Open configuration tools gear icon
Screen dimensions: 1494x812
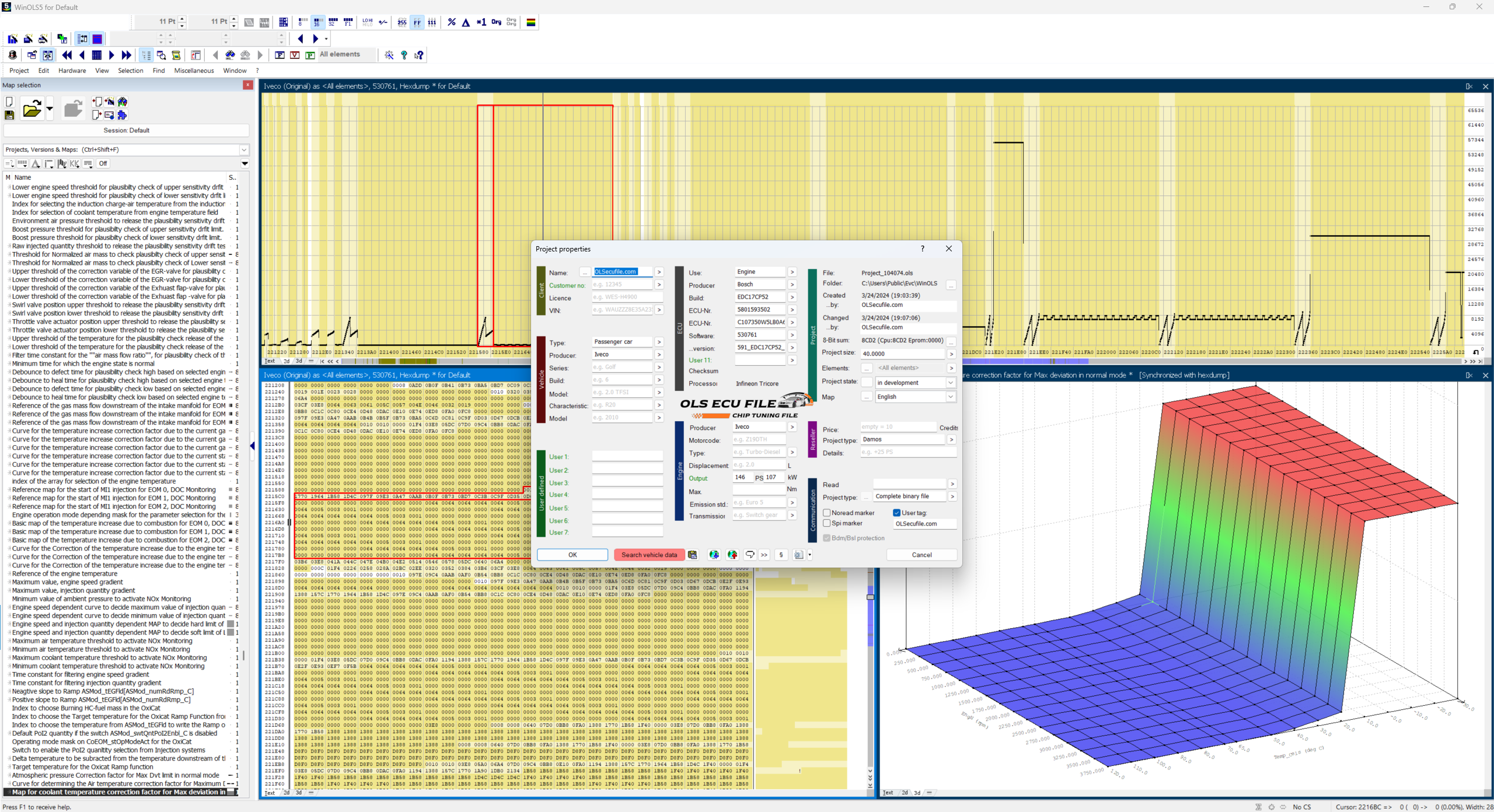389,55
